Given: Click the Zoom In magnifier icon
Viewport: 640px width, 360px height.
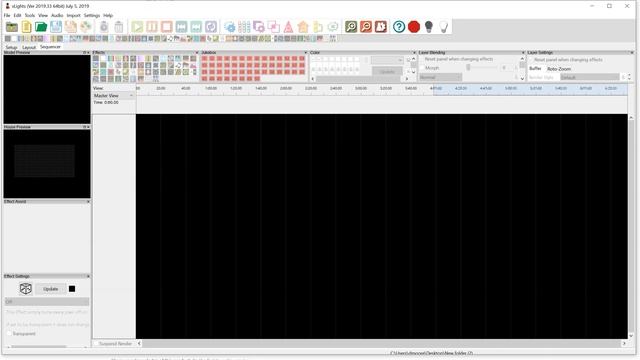Looking at the screenshot, I should tap(351, 27).
